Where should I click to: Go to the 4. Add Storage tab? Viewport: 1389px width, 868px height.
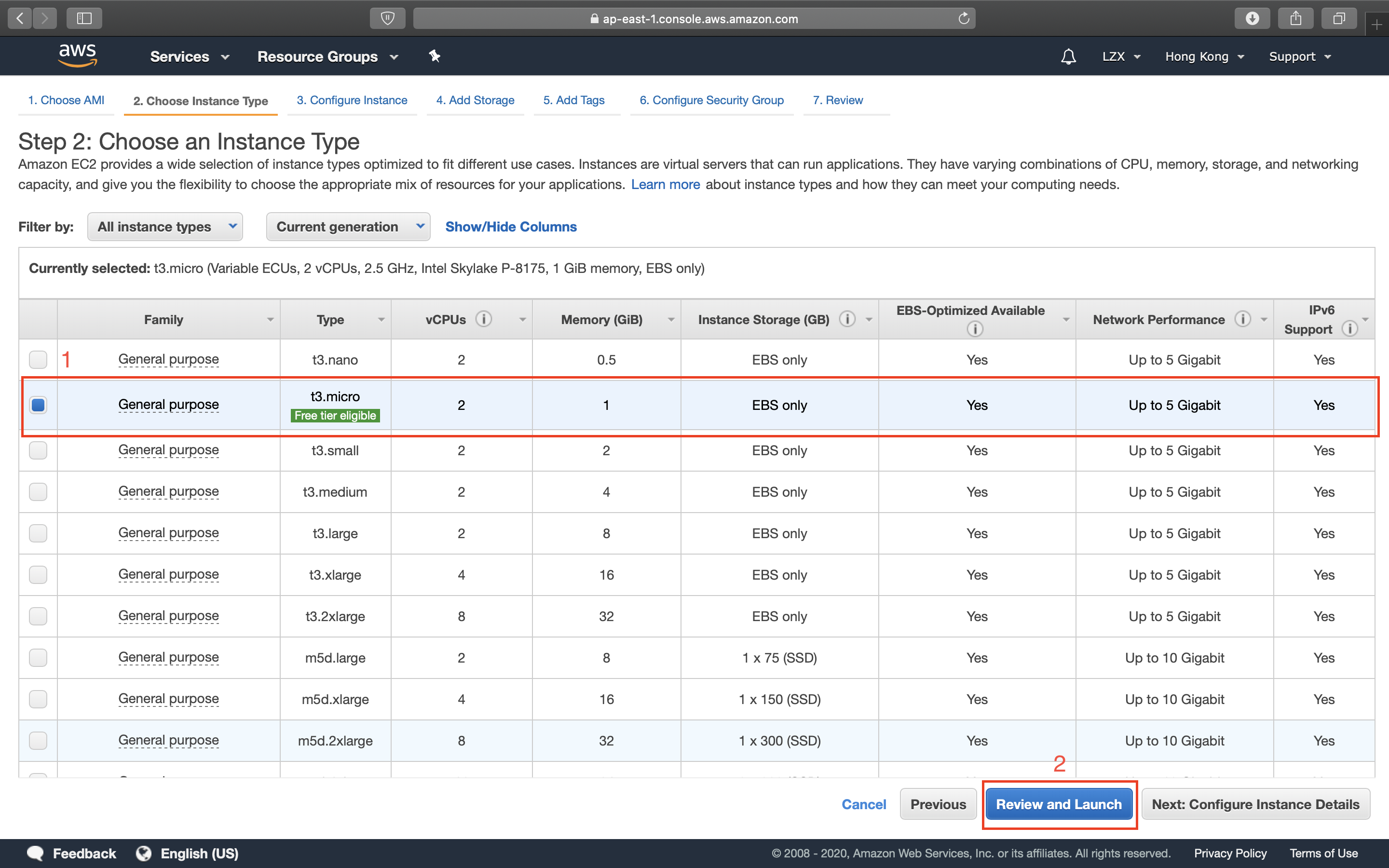tap(475, 100)
